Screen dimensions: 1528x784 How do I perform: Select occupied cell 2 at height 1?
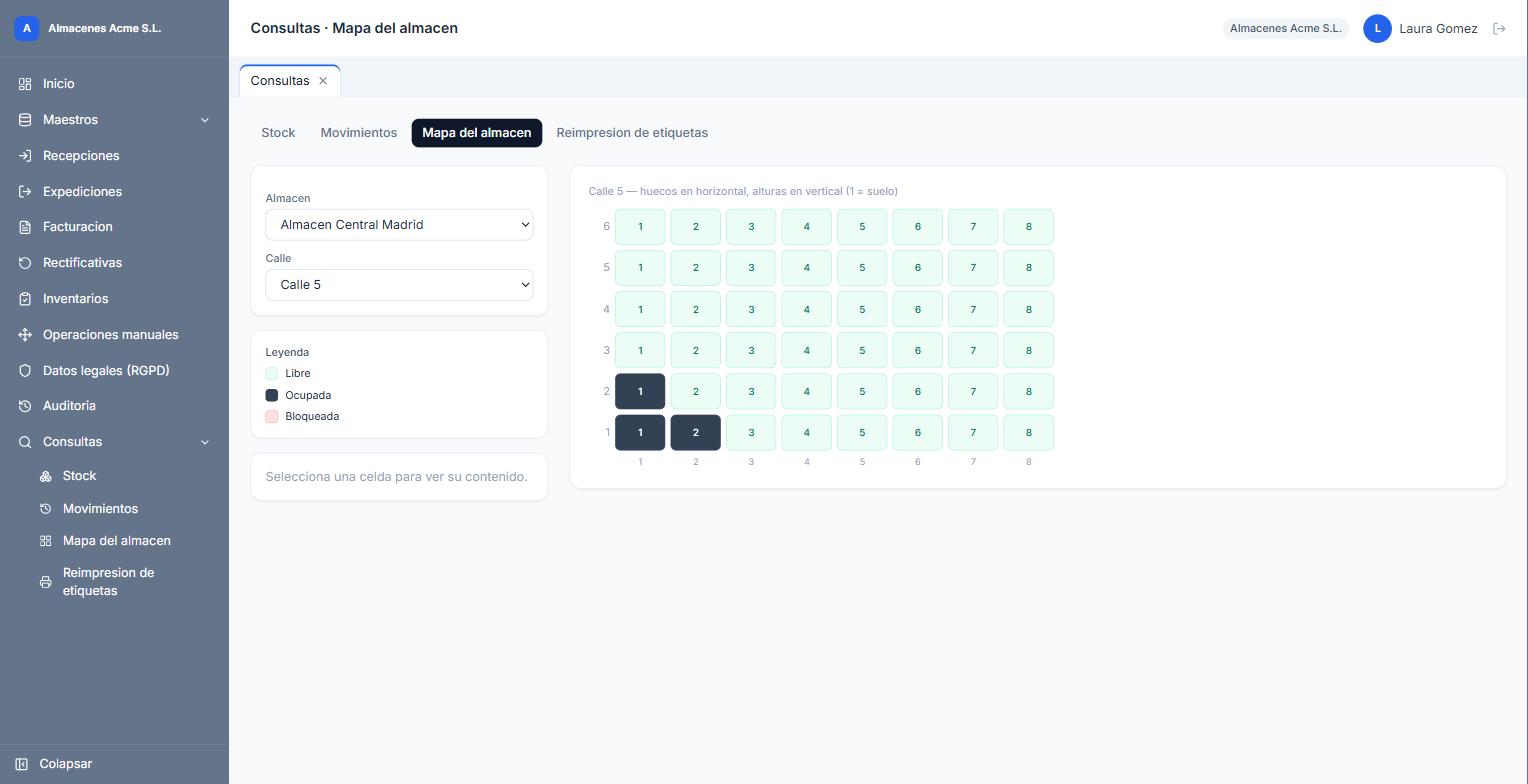click(x=696, y=433)
